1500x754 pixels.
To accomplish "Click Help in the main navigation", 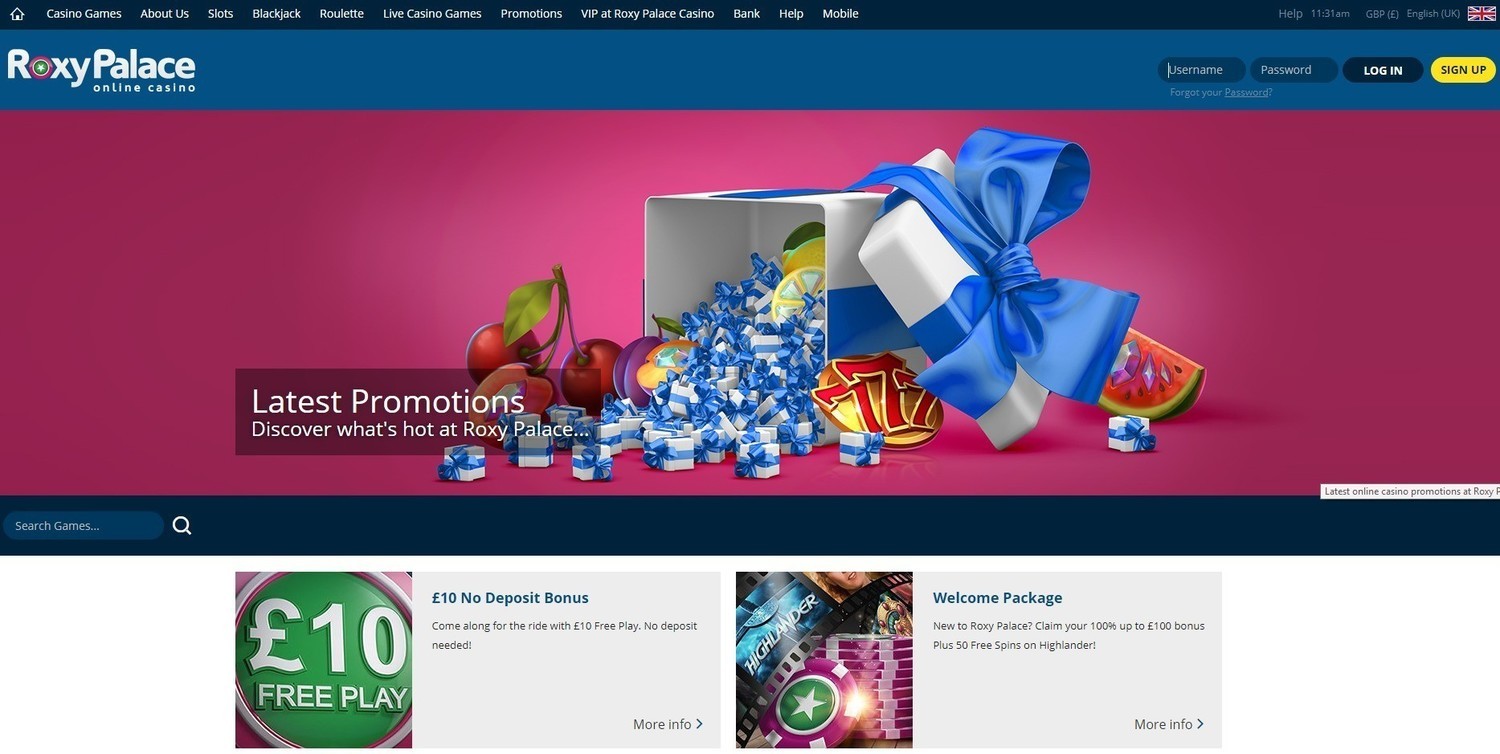I will point(791,14).
